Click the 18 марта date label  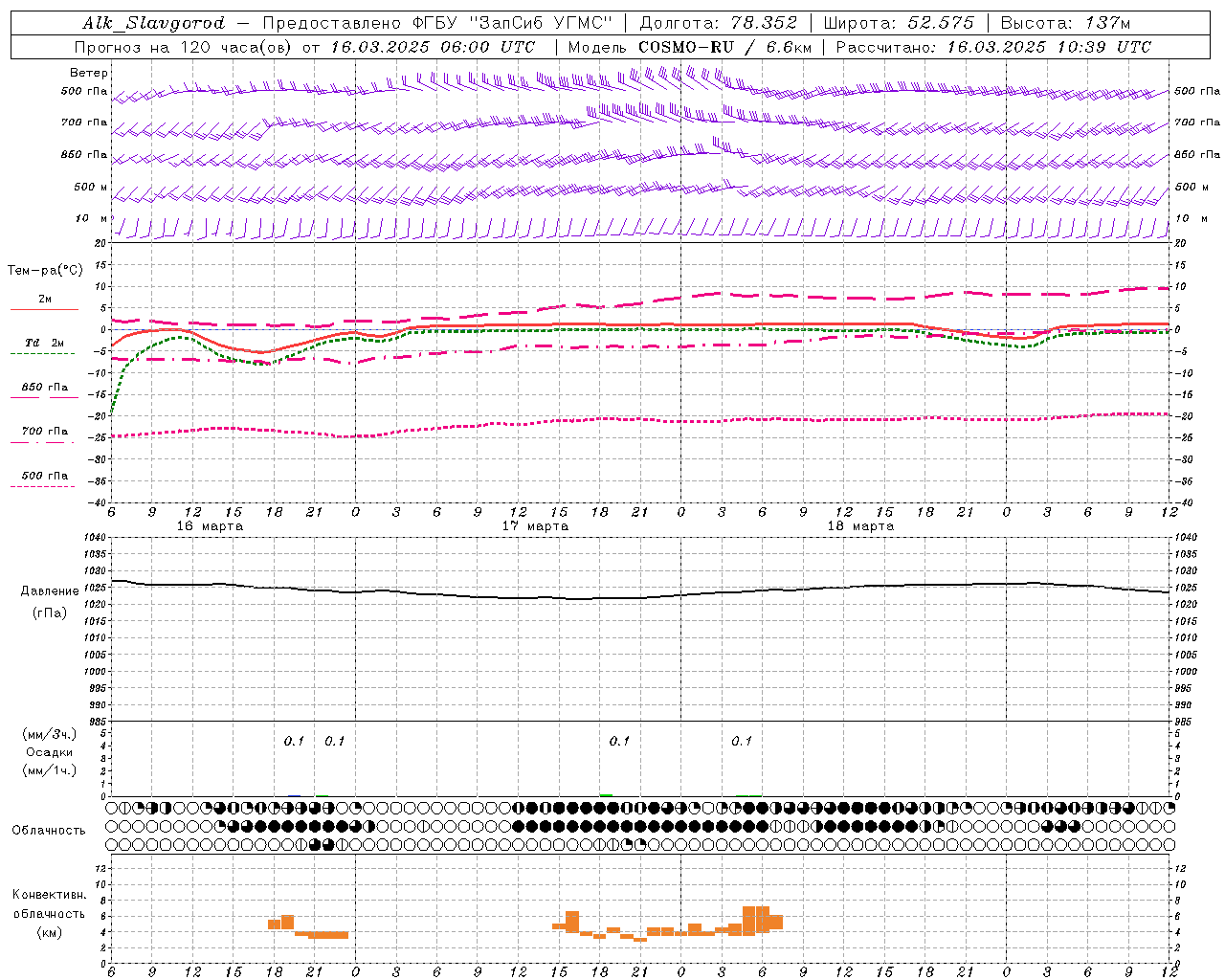pyautogui.click(x=860, y=526)
